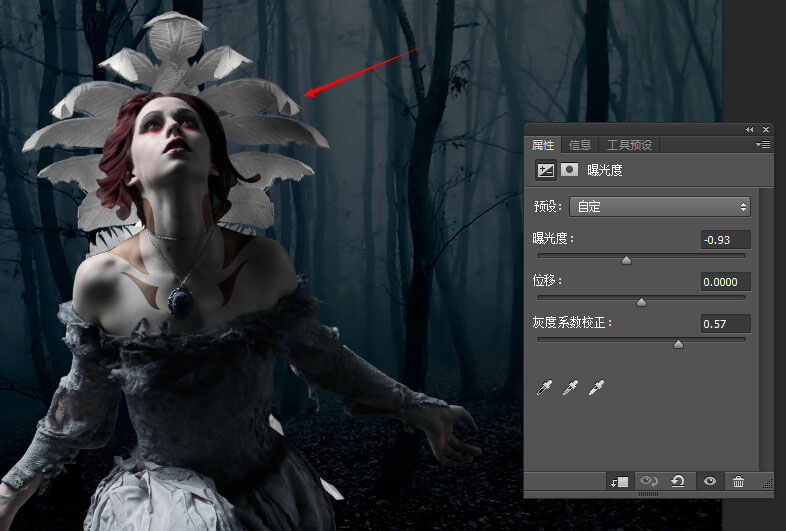Toggle adjustment layer visibility eye
Image resolution: width=786 pixels, height=531 pixels.
pos(709,481)
